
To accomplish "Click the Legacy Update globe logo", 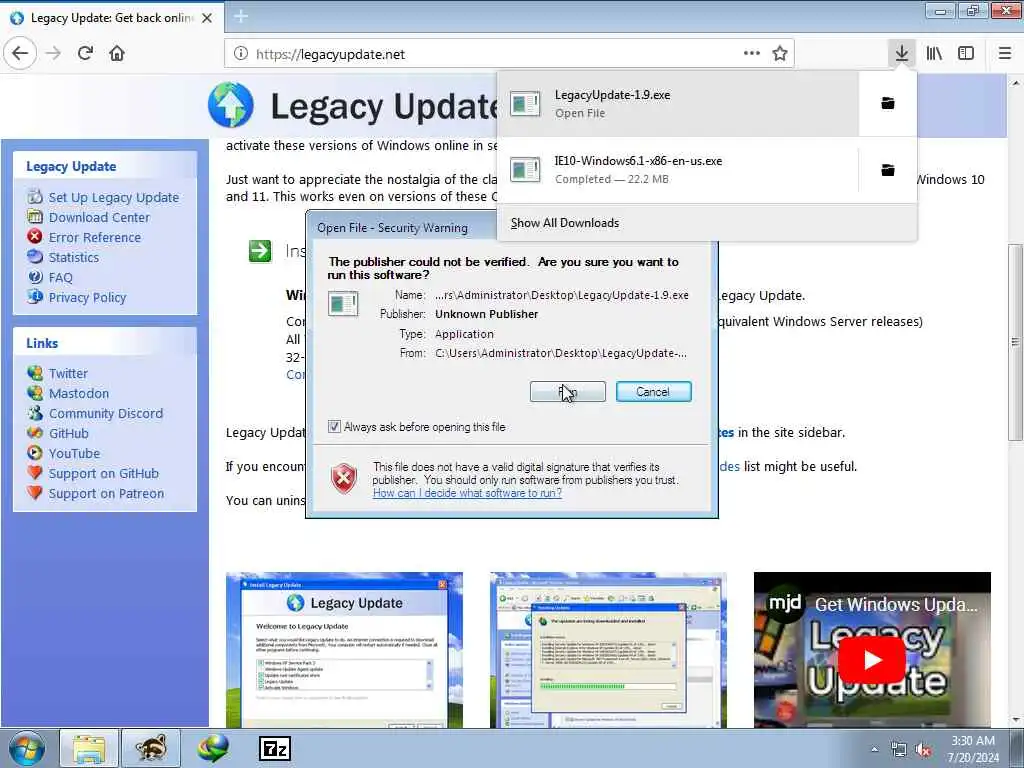I will click(x=231, y=105).
